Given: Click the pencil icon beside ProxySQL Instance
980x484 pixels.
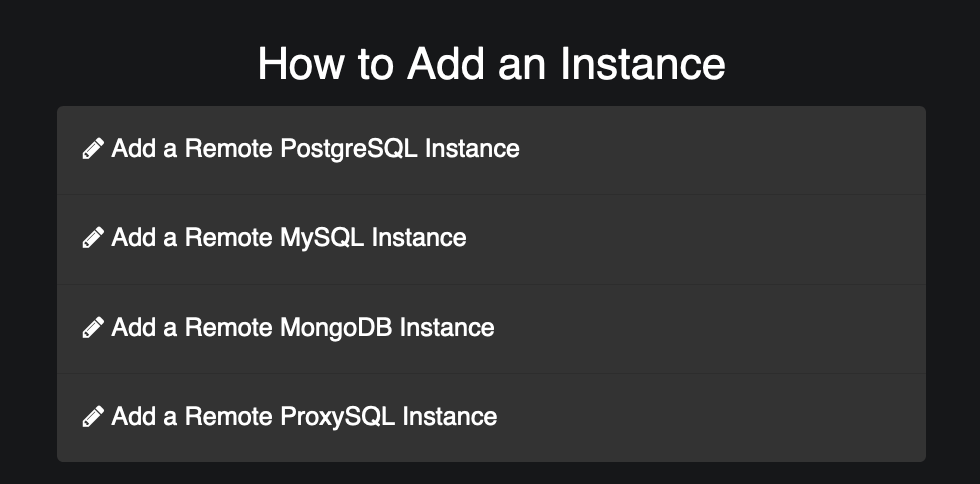Looking at the screenshot, I should (x=93, y=416).
